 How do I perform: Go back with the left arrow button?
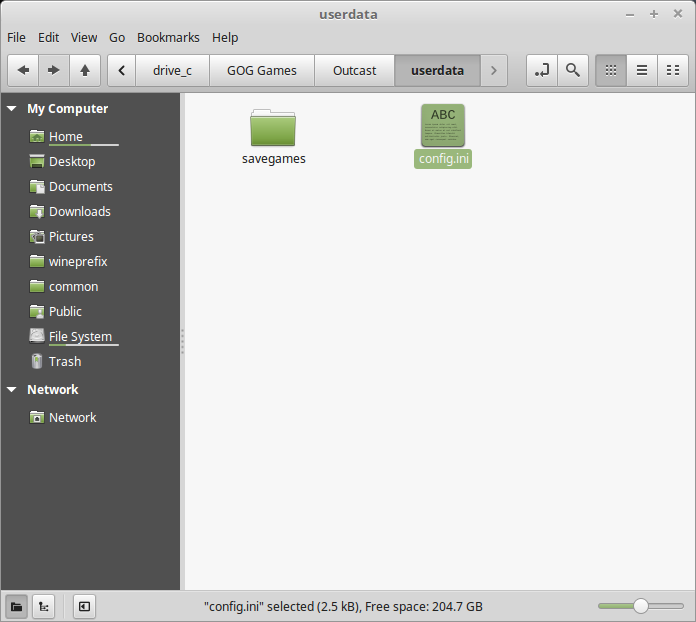pyautogui.click(x=23, y=70)
